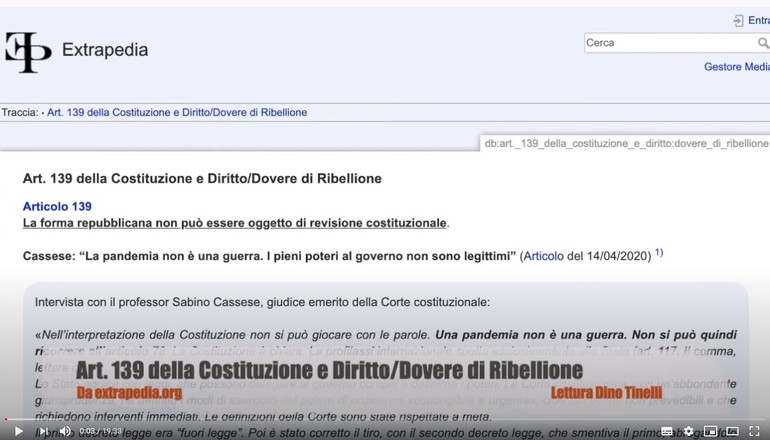Click the page ID db:art._139 label
Screen dimensions: 770x440
click(626, 143)
